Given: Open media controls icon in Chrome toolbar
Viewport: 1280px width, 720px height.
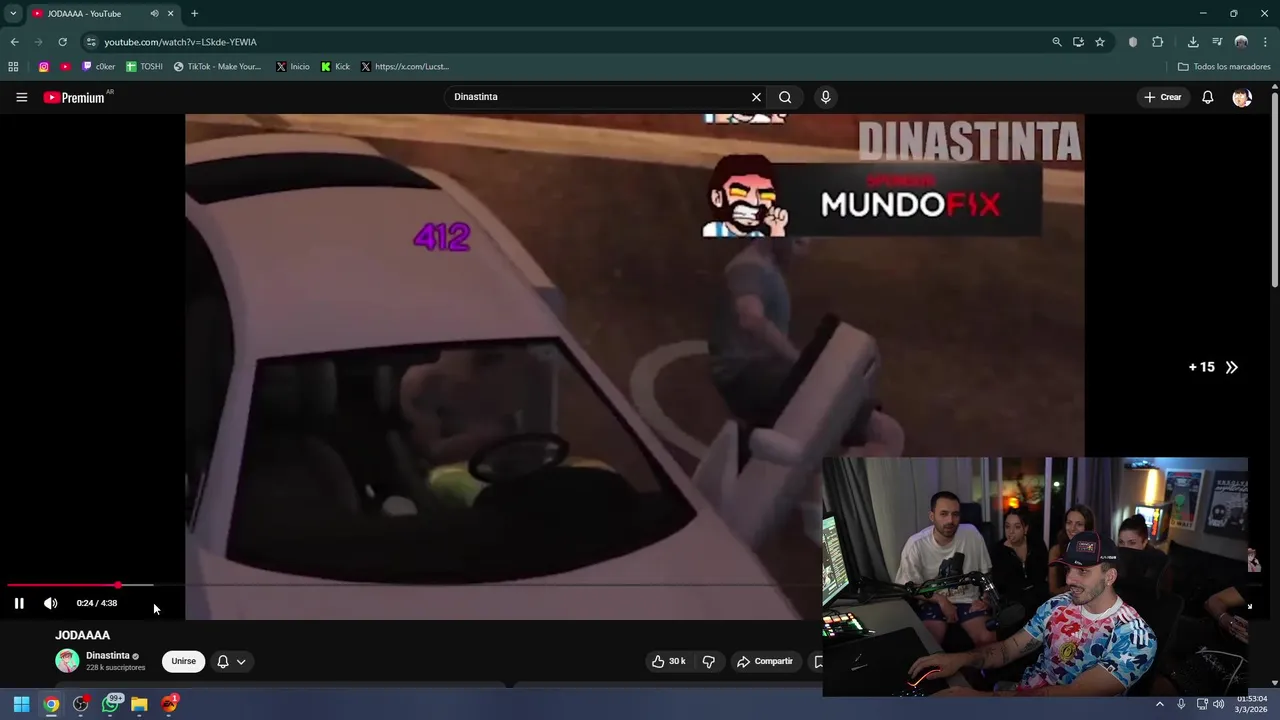Looking at the screenshot, I should tap(1217, 42).
